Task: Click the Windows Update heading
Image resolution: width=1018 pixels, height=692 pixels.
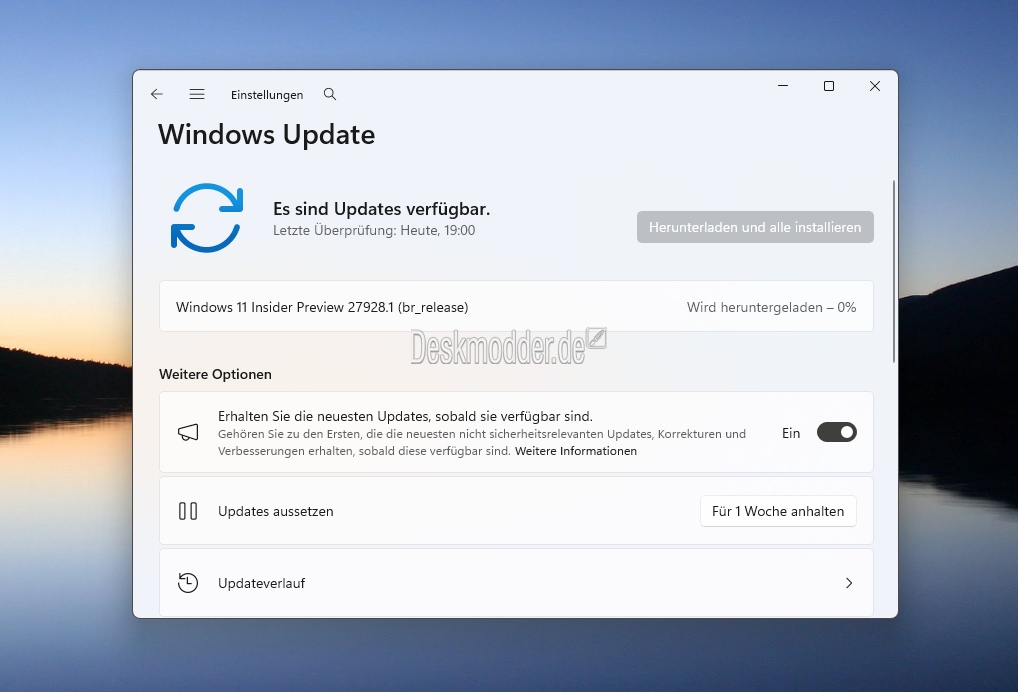Action: [x=266, y=134]
